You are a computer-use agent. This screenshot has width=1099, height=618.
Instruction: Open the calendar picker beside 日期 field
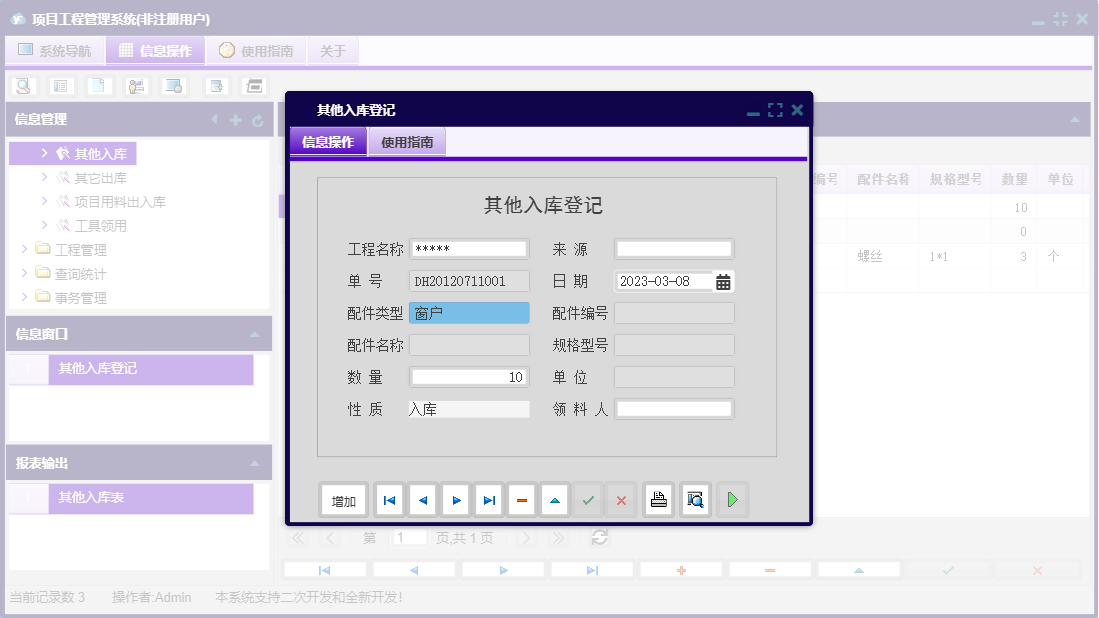[723, 281]
